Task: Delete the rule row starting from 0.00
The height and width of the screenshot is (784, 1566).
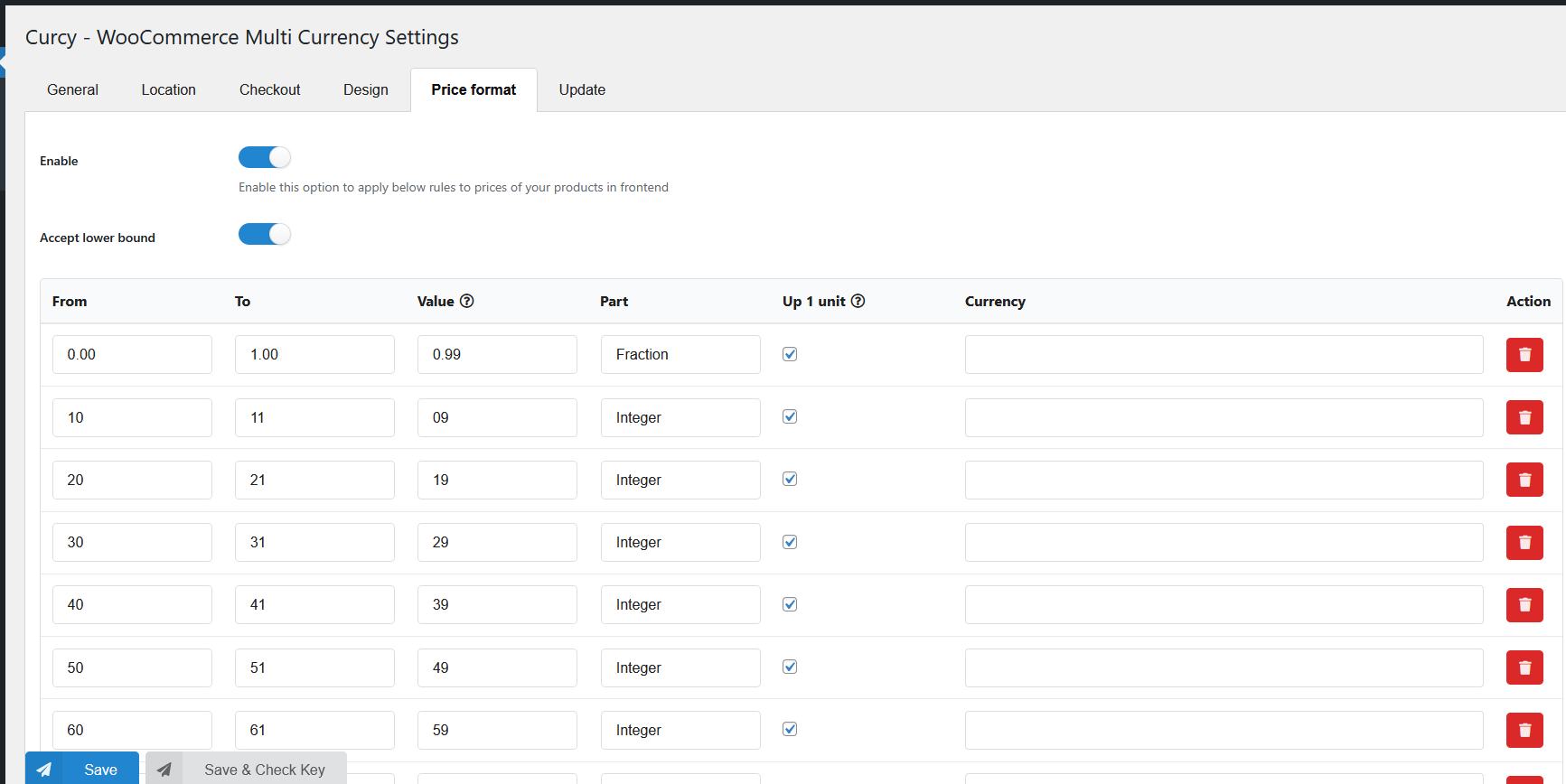Action: [1524, 355]
